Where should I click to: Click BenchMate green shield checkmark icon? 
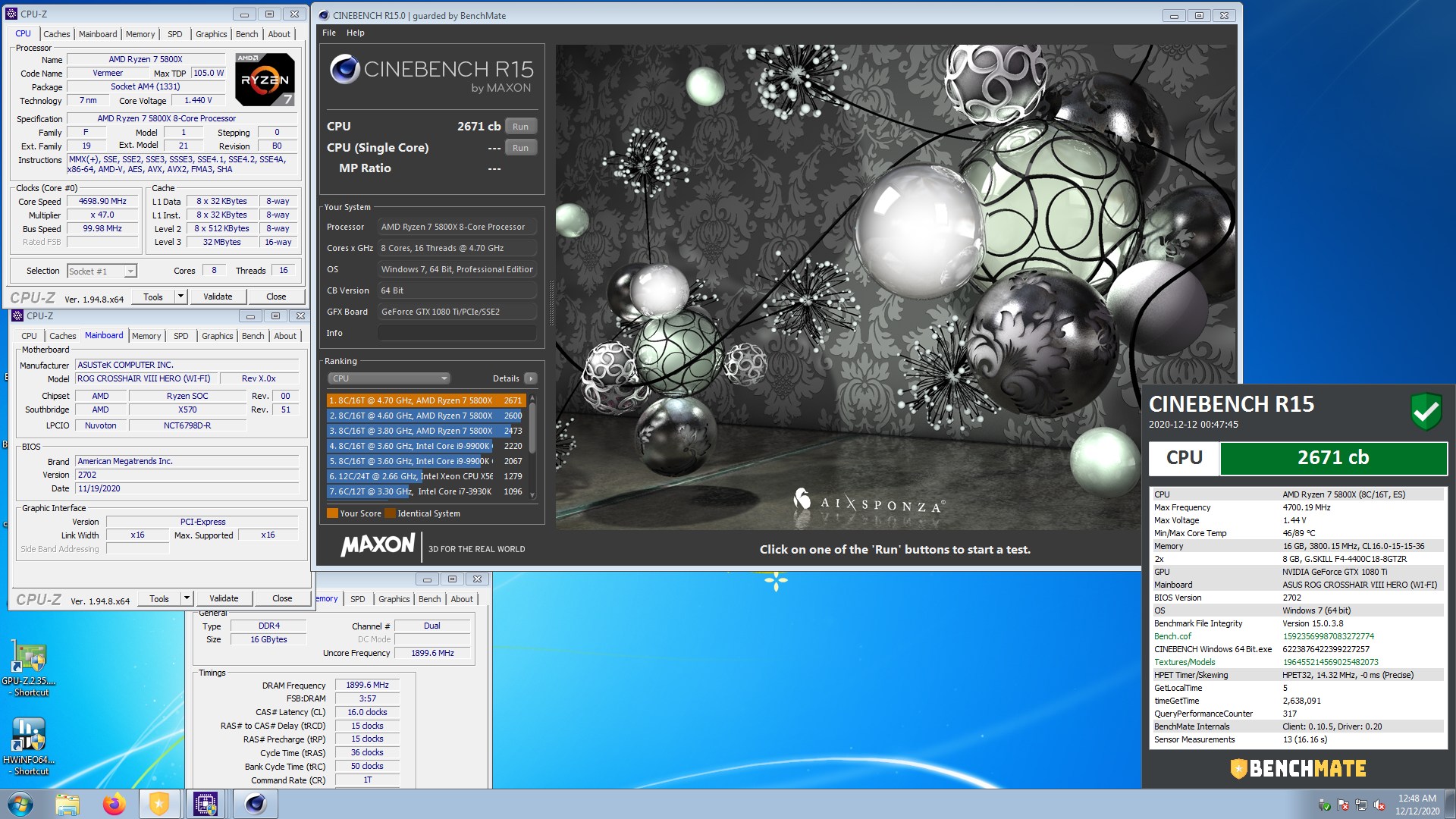1426,412
